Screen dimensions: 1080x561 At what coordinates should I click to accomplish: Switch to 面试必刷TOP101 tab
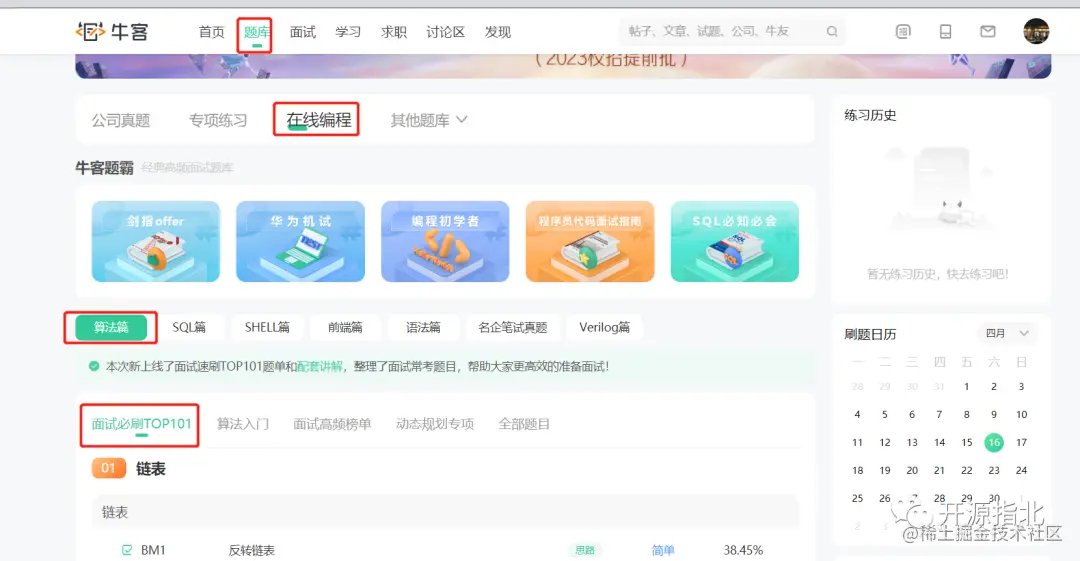coord(141,424)
